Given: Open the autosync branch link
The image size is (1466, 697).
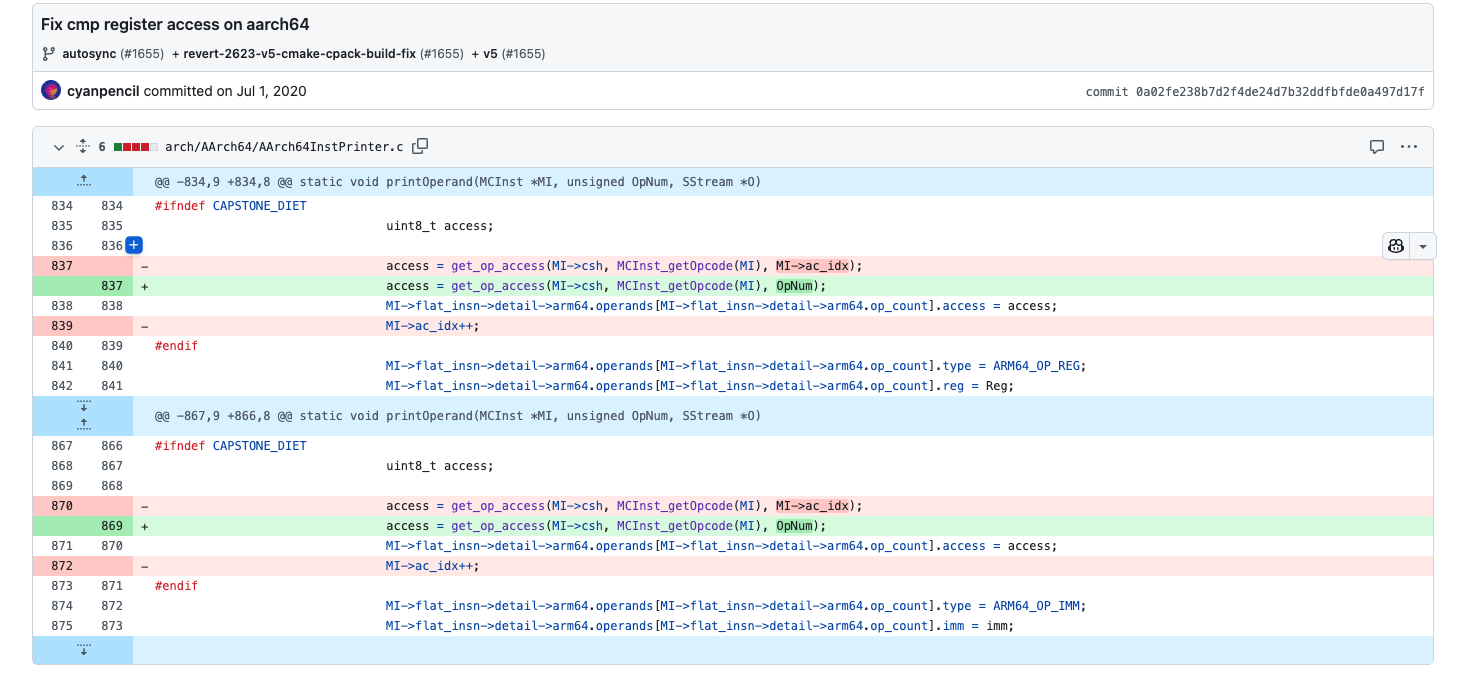Looking at the screenshot, I should coord(89,54).
